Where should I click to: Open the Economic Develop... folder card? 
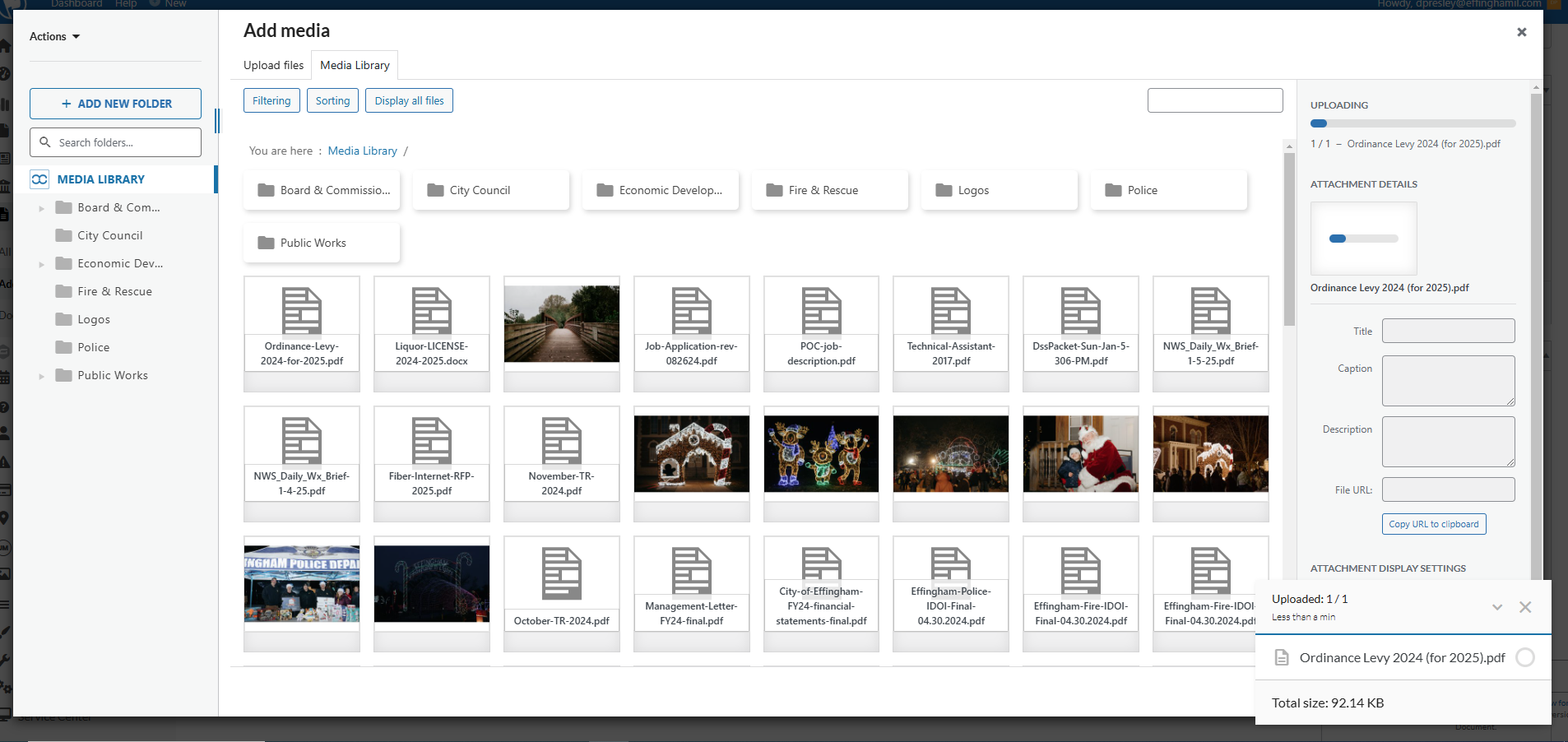click(661, 190)
